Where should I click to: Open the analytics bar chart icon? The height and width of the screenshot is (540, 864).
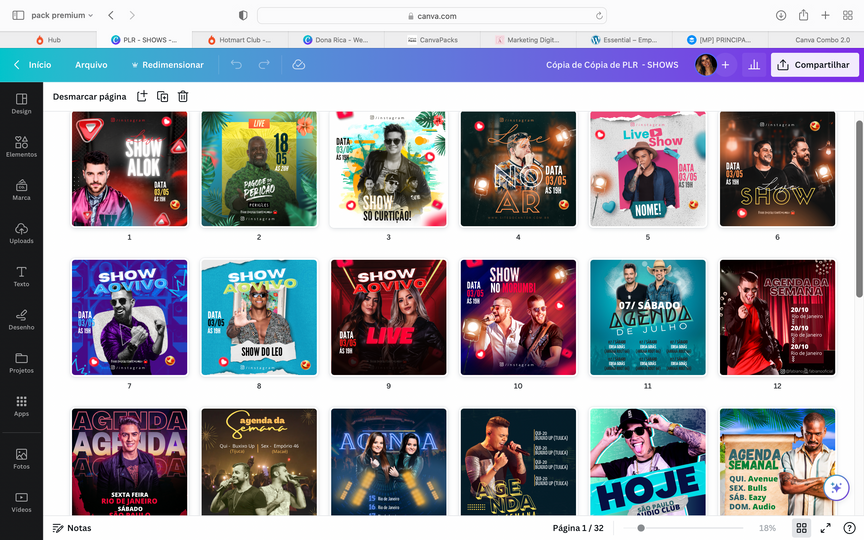tap(754, 65)
